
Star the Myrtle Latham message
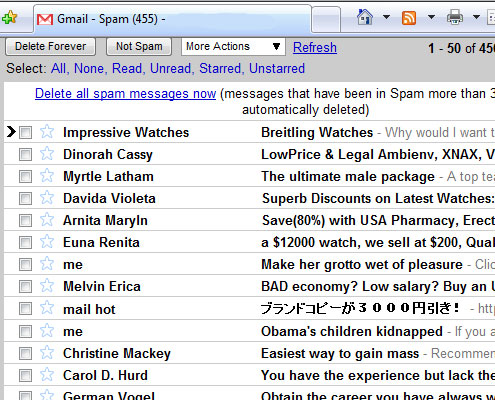[47, 175]
